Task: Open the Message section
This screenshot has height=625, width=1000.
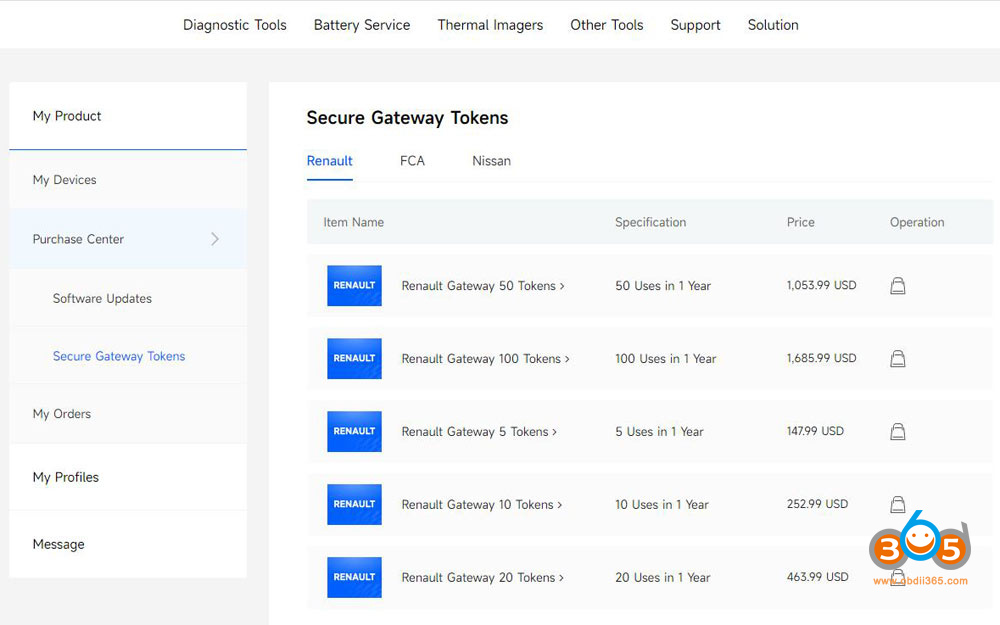Action: point(128,544)
